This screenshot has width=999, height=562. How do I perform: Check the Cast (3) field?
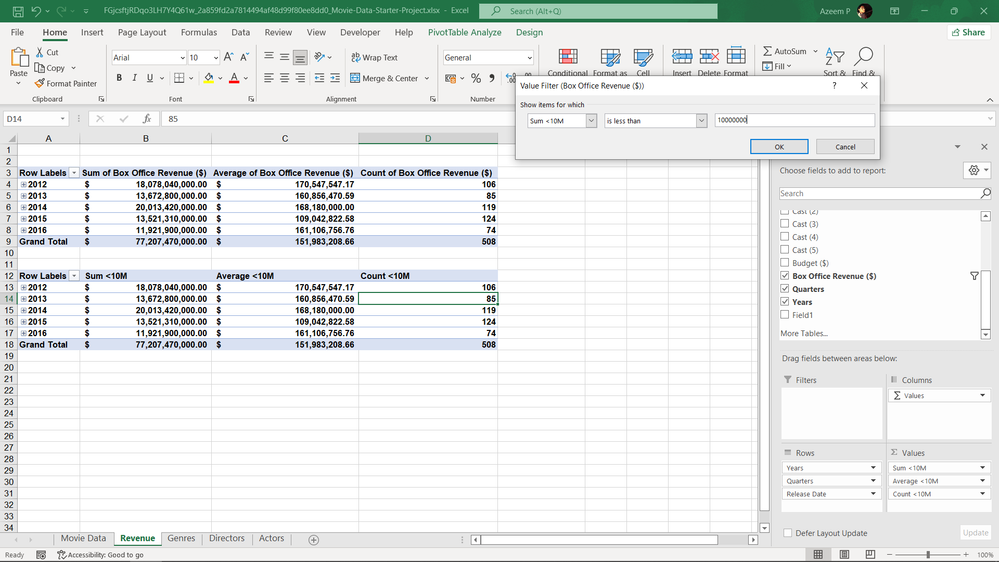coord(785,224)
